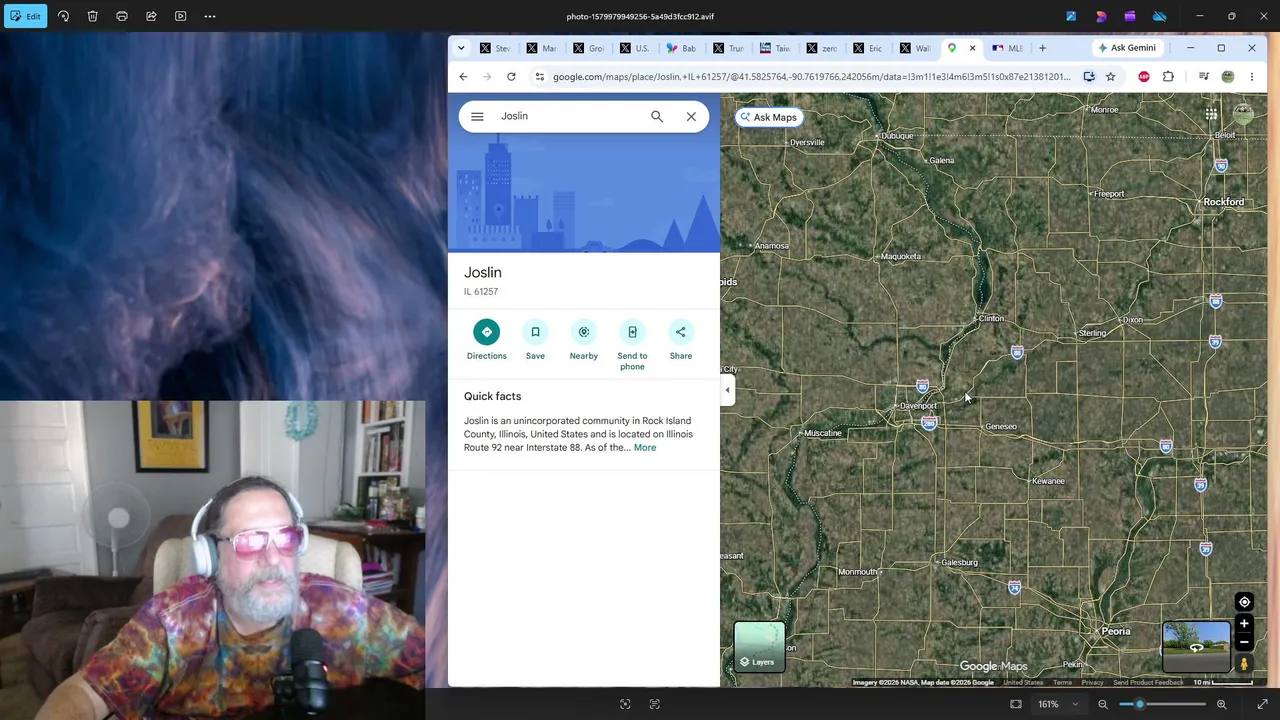
Task: Open the Google apps grid on the map
Action: click(1211, 115)
